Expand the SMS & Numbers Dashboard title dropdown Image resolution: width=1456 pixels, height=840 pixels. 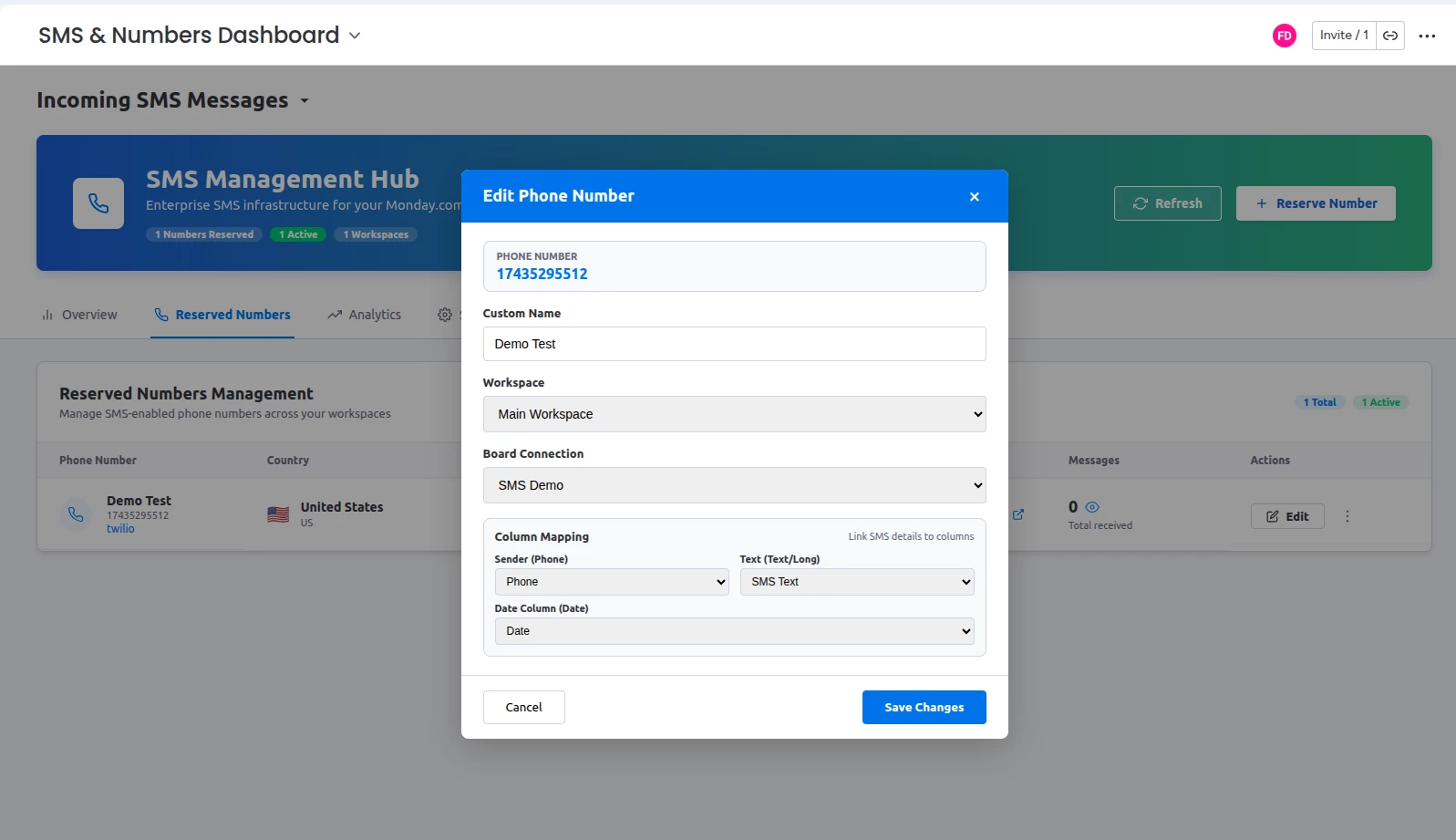(355, 36)
